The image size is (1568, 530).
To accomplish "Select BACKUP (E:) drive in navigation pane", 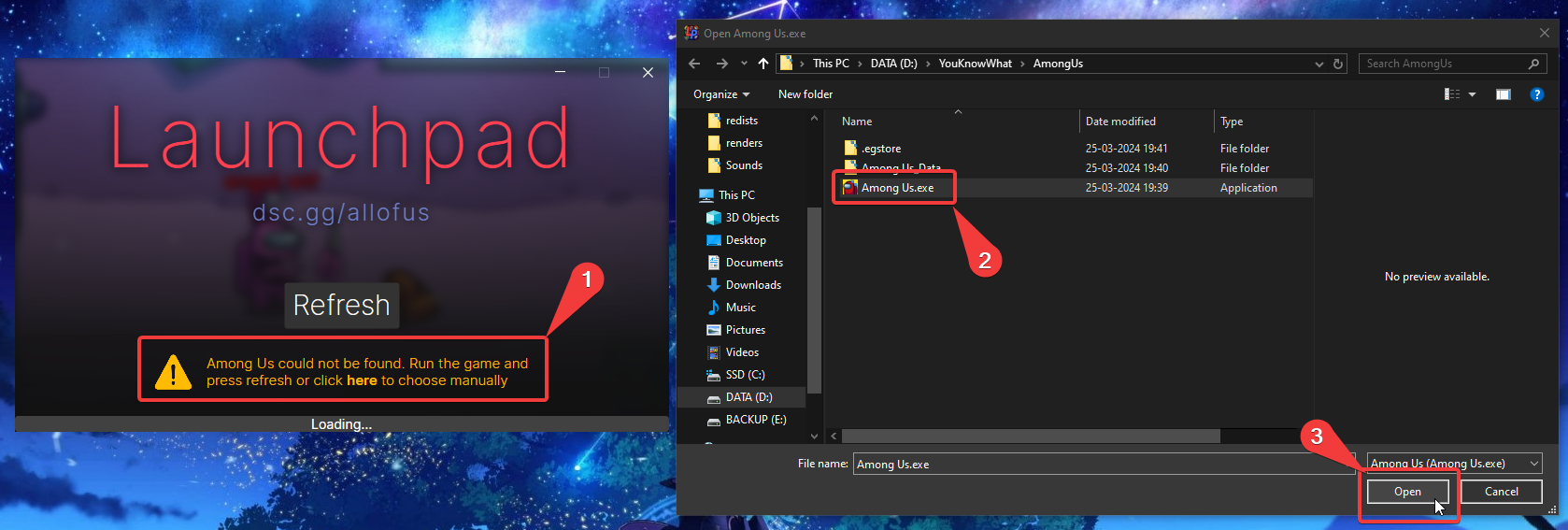I will point(756,420).
